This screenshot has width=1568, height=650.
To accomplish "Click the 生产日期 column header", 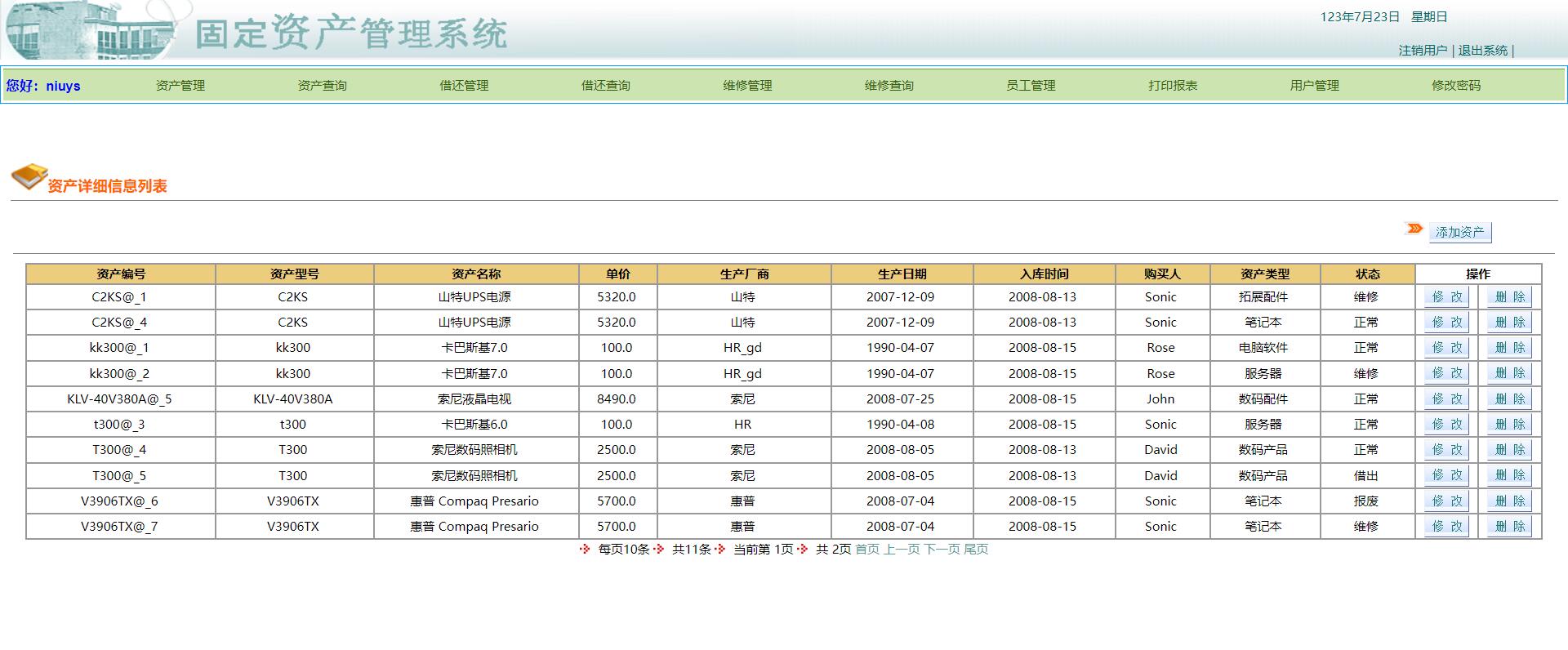I will 902,274.
